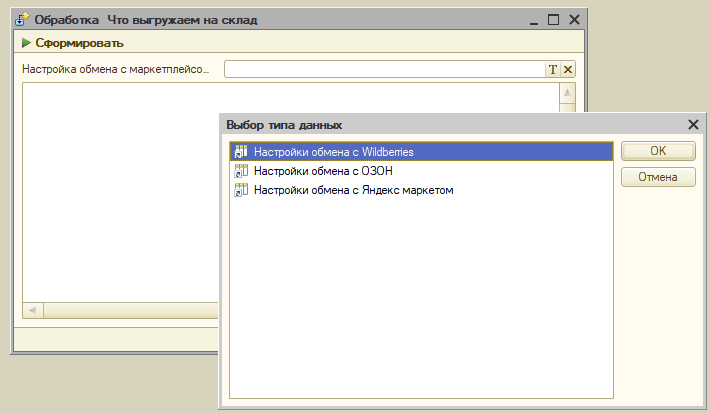This screenshot has height=413, width=710.
Task: Click the green play triangle icon
Action: 26,43
